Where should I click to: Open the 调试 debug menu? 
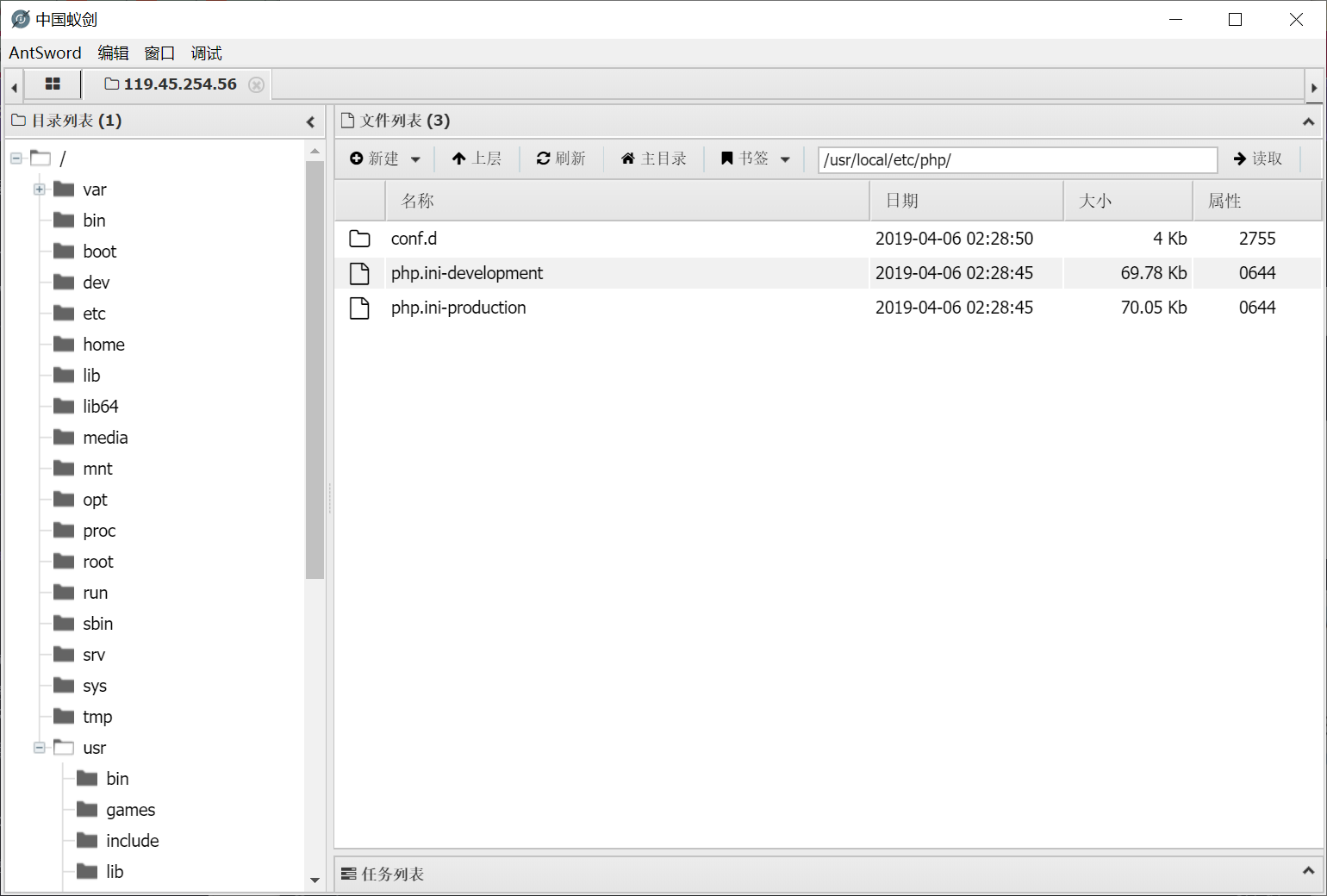tap(206, 53)
